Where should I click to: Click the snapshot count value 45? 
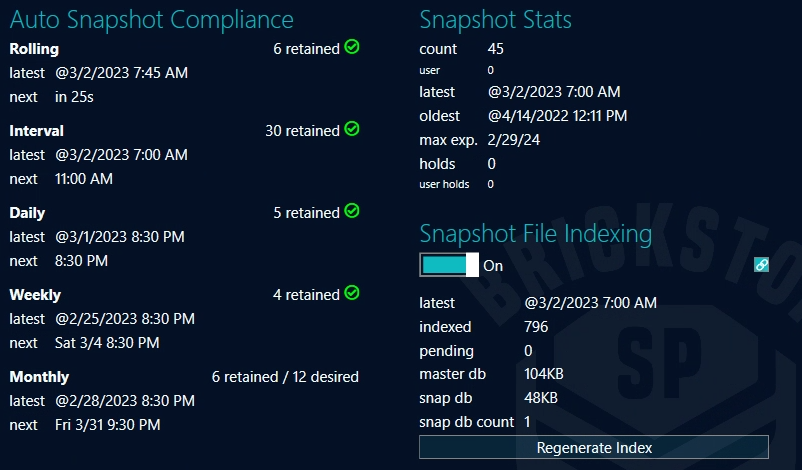click(x=496, y=49)
